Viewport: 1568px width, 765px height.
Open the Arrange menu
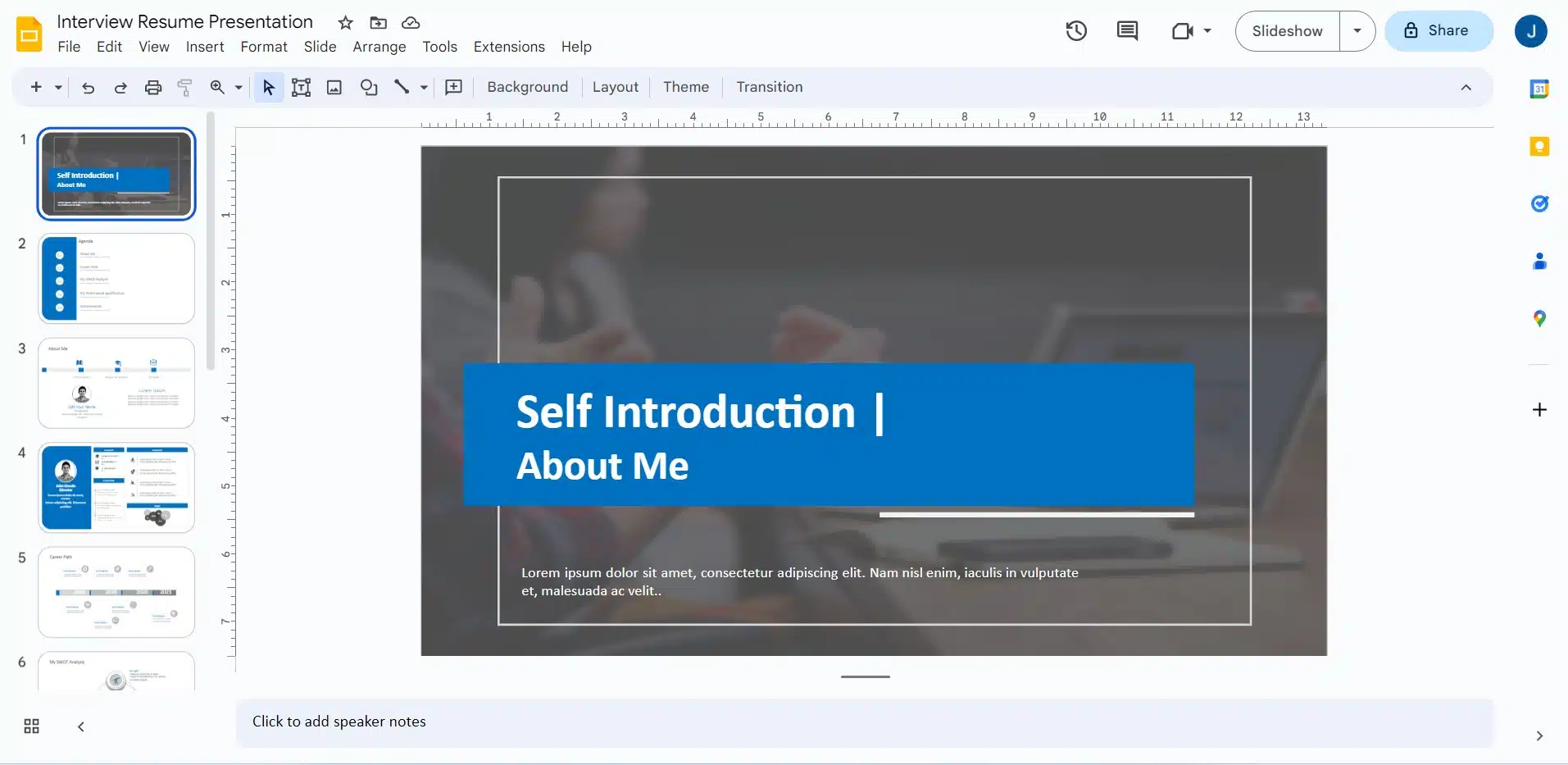(379, 47)
